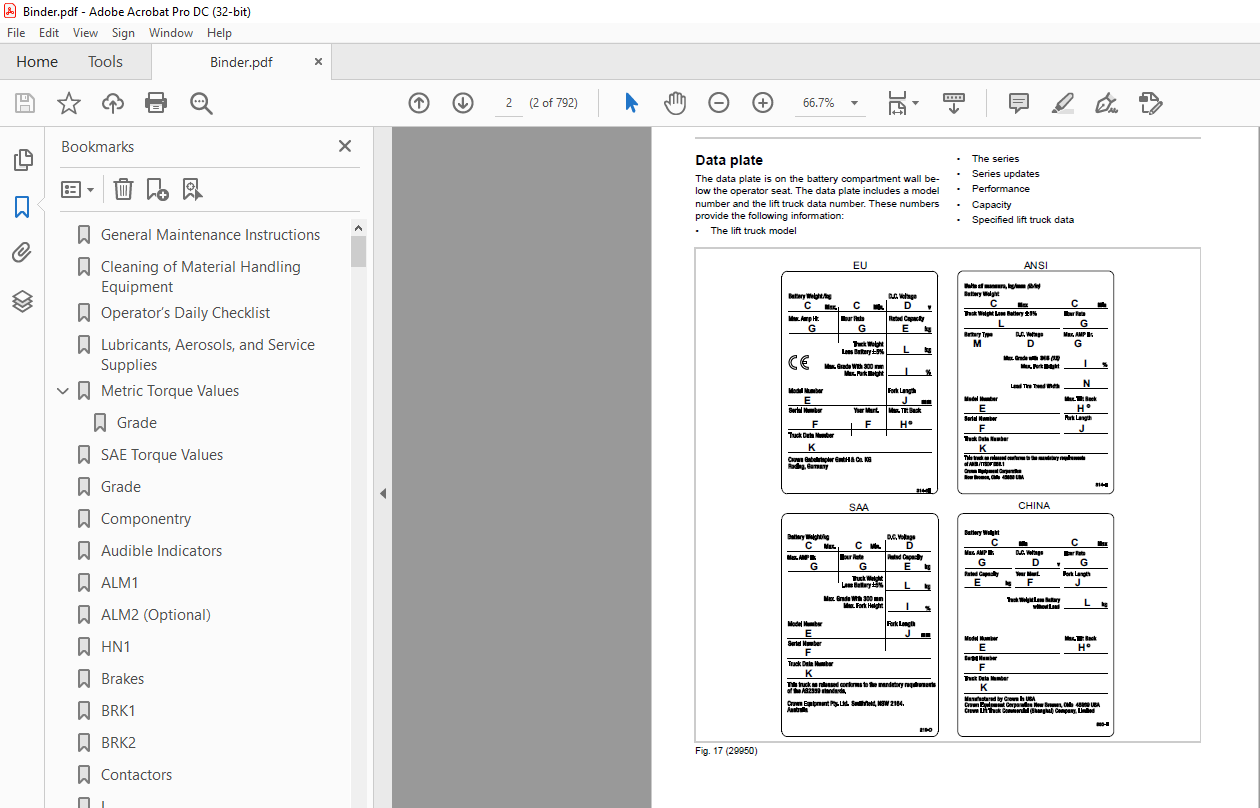Click the Save file icon
This screenshot has height=808, width=1260.
pos(25,103)
